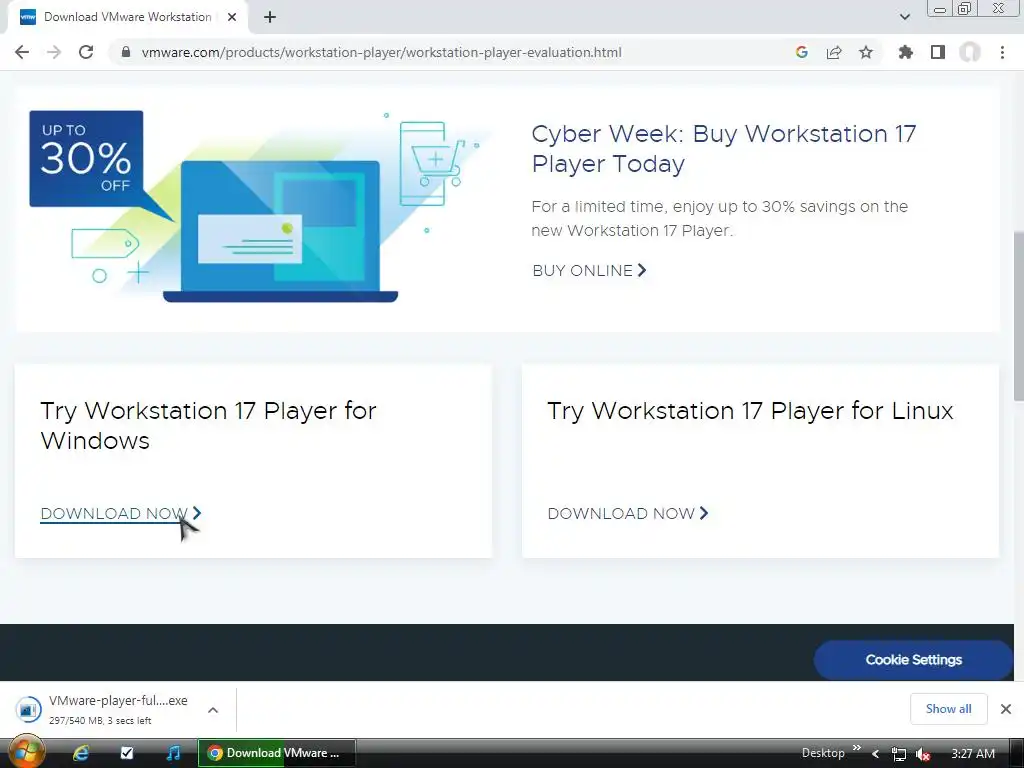This screenshot has height=768, width=1024.
Task: Select the Download VMware Workstation tab
Action: [127, 17]
